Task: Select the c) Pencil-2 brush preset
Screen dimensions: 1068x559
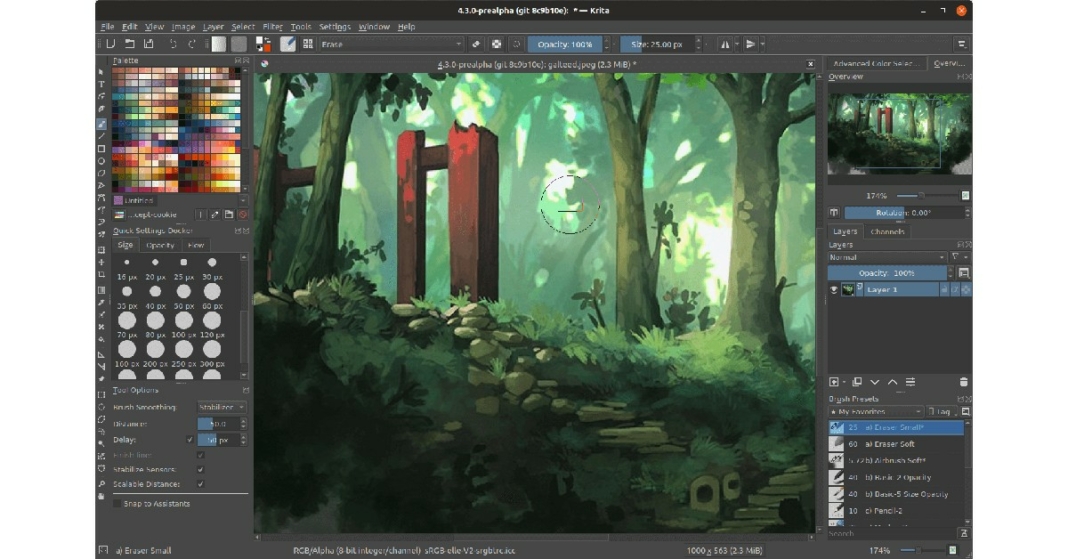Action: pos(896,511)
